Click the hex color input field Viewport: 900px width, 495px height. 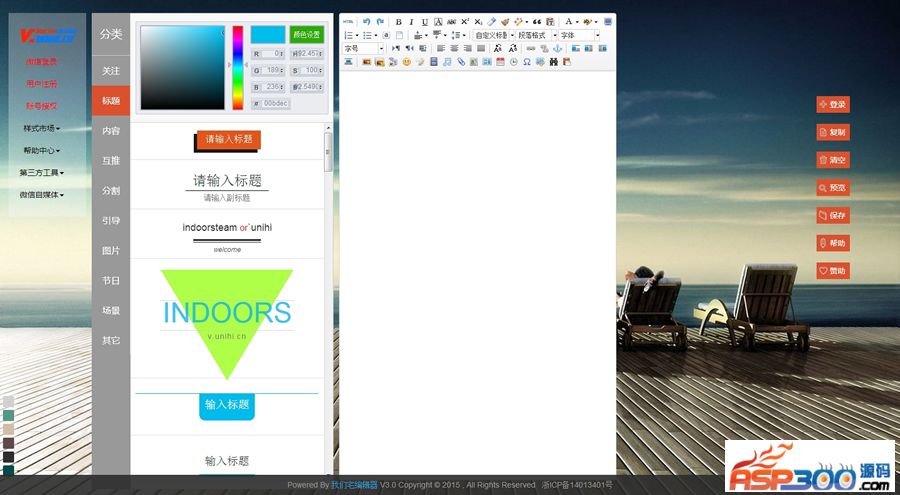point(276,103)
